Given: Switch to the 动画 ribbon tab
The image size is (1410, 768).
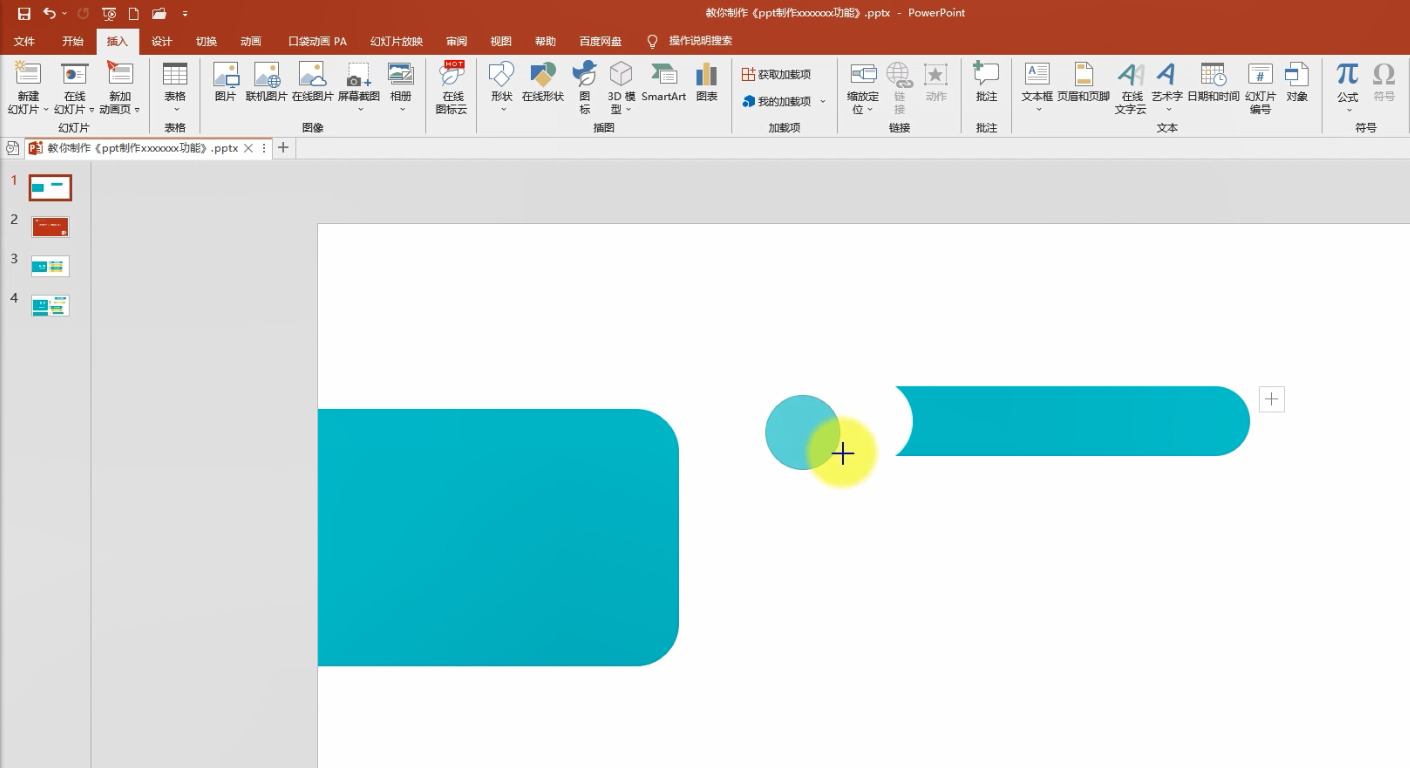Looking at the screenshot, I should 251,41.
